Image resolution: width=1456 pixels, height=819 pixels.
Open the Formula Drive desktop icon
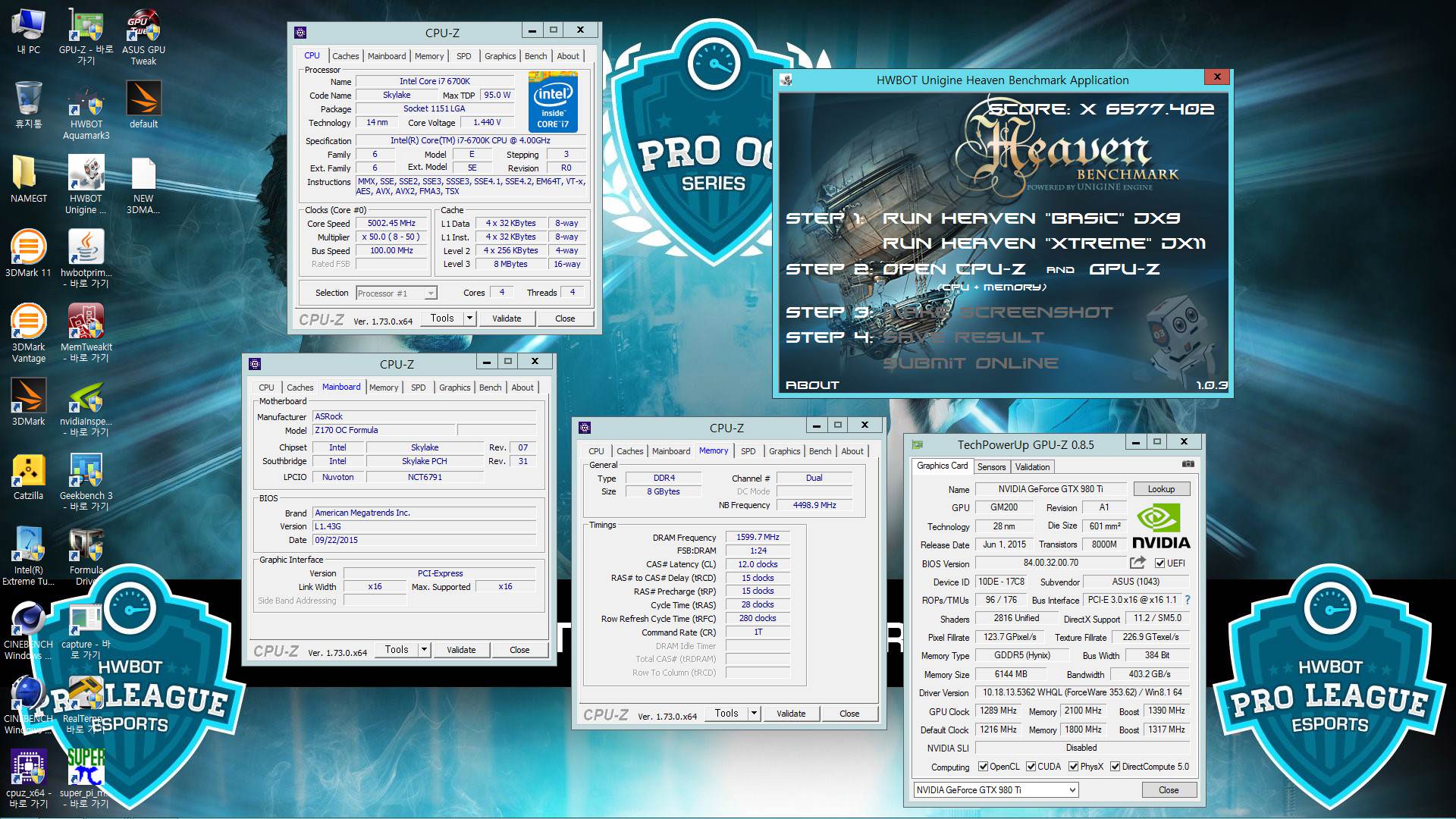click(86, 557)
